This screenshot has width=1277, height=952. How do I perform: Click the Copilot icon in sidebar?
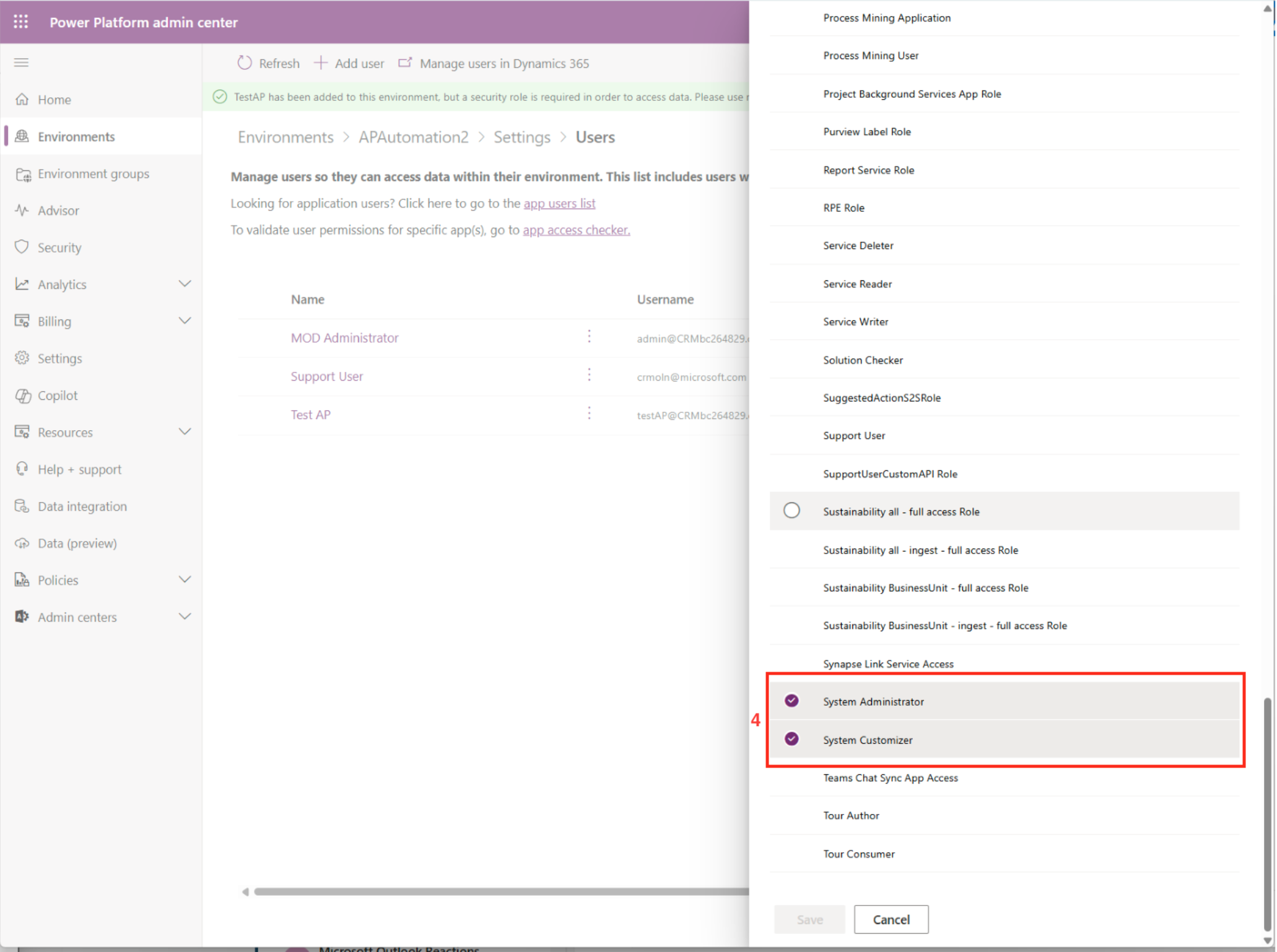pos(23,396)
